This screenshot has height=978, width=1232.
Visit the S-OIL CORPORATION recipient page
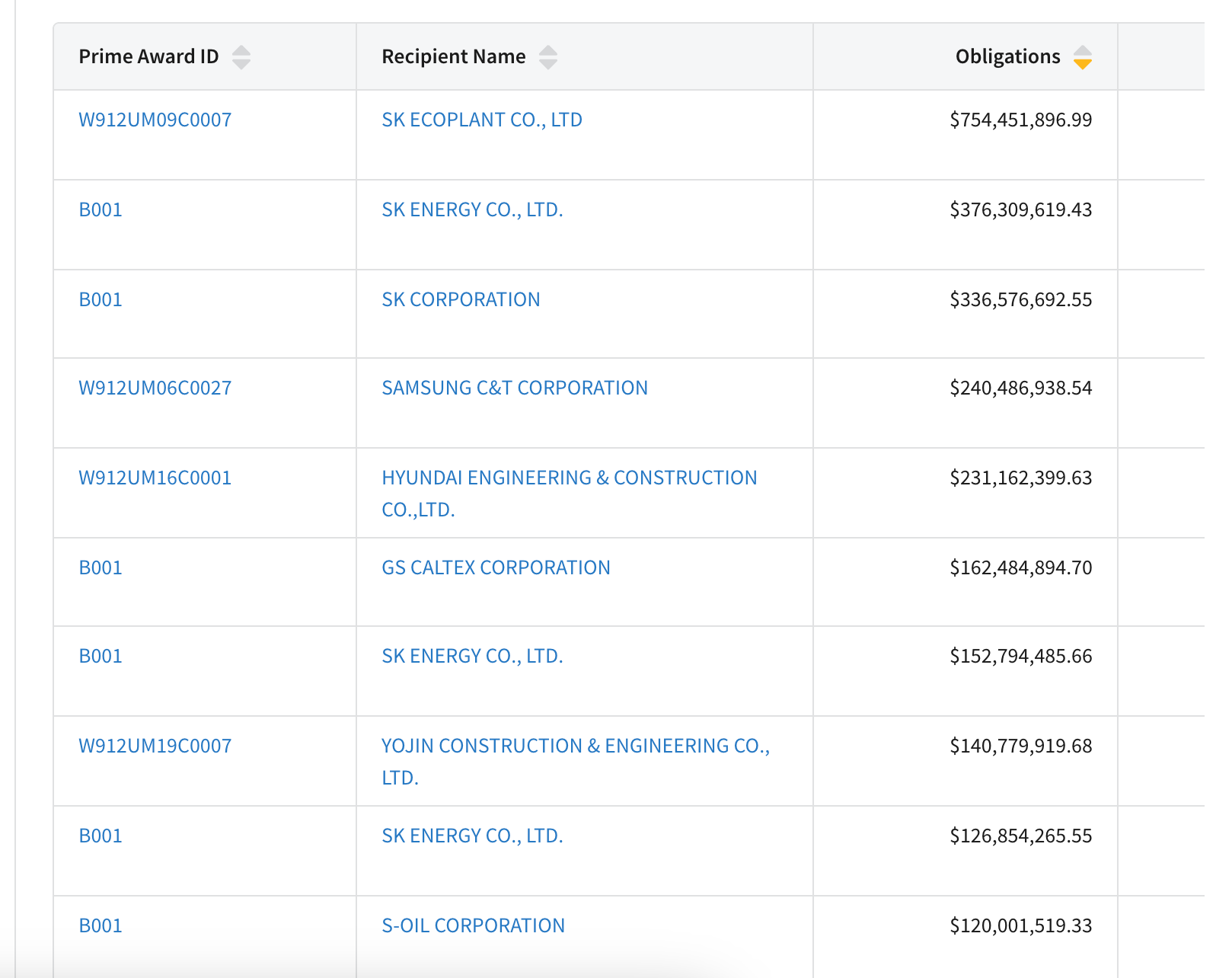473,925
